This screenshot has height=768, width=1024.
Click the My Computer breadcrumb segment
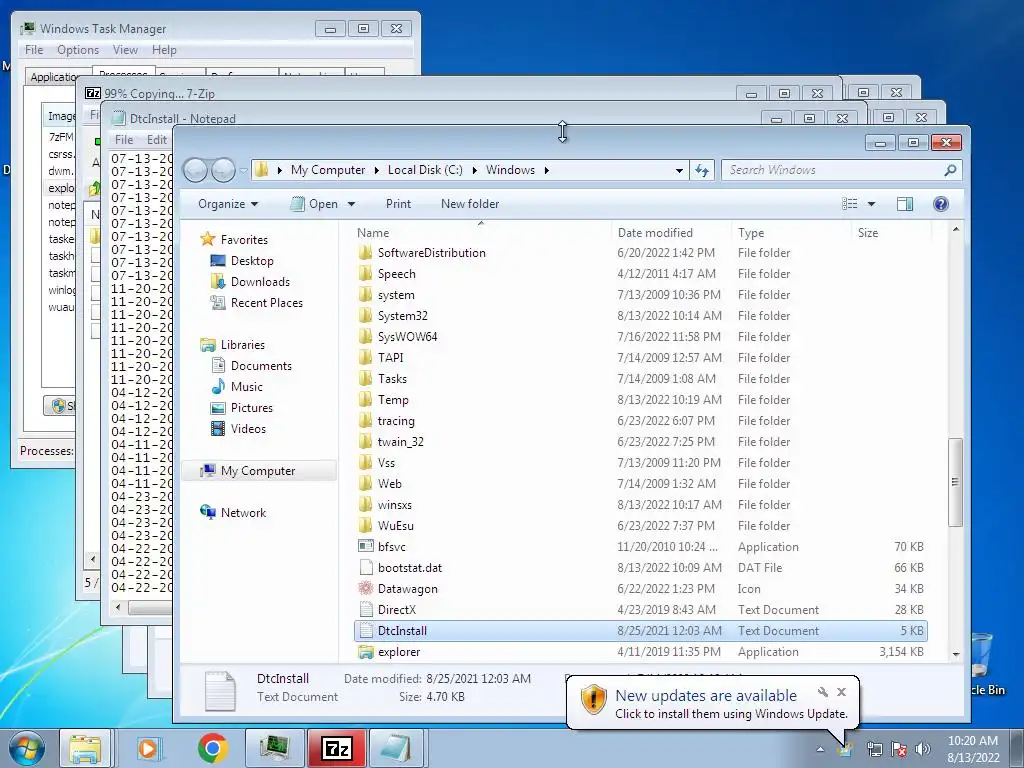(x=328, y=170)
